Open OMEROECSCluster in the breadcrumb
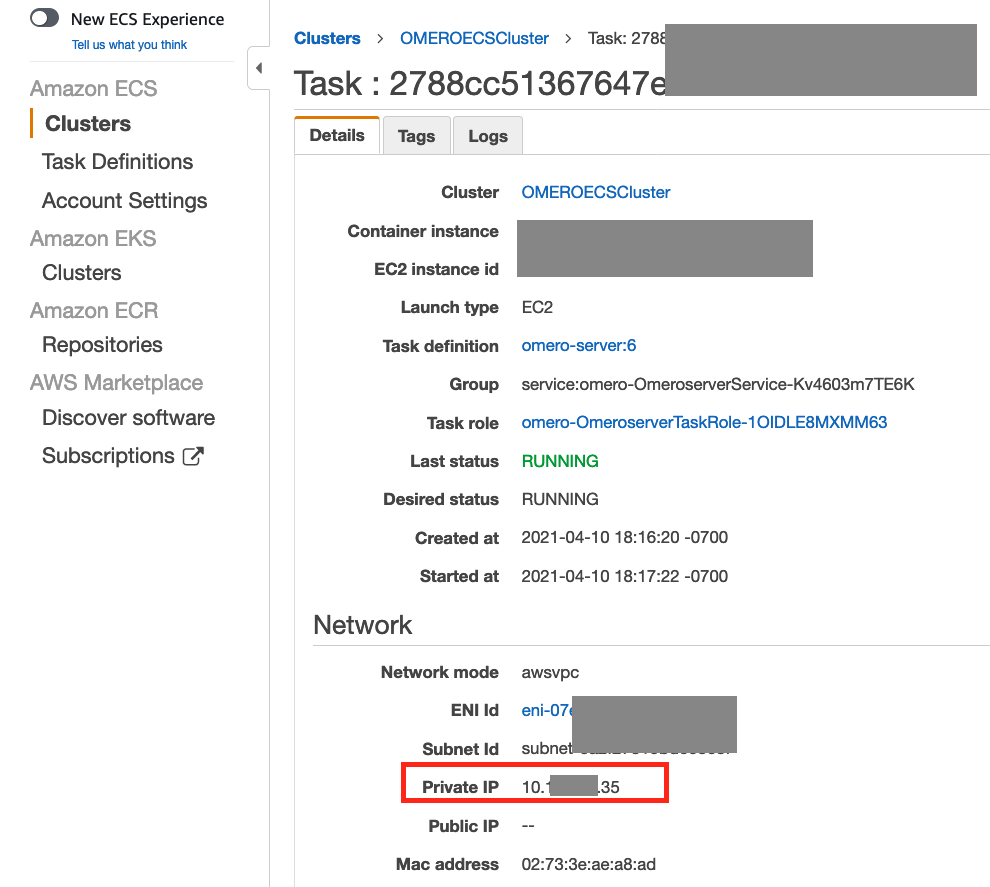 point(474,39)
